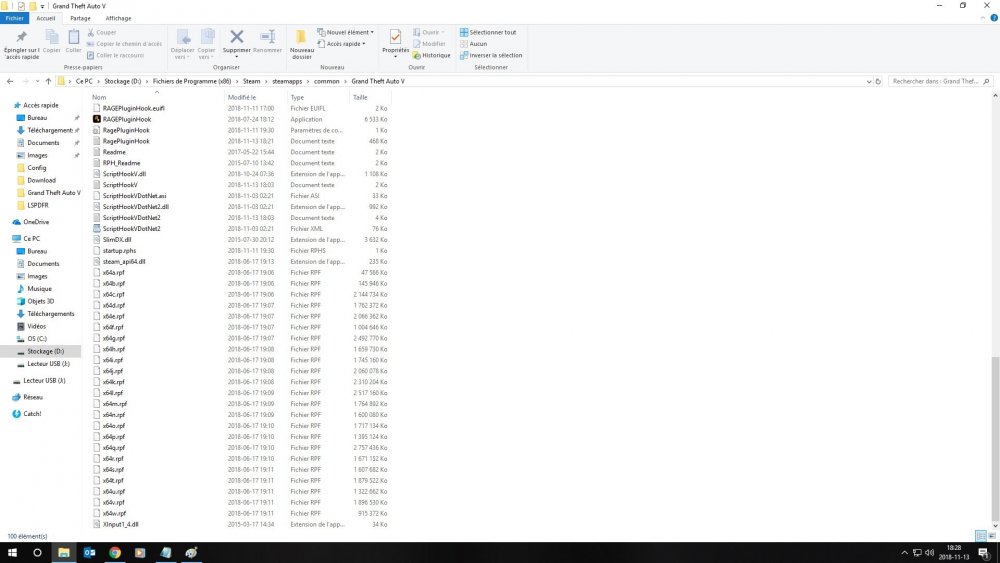Click Coller le raccourci
Viewport: 1000px width, 563px height.
click(115, 55)
